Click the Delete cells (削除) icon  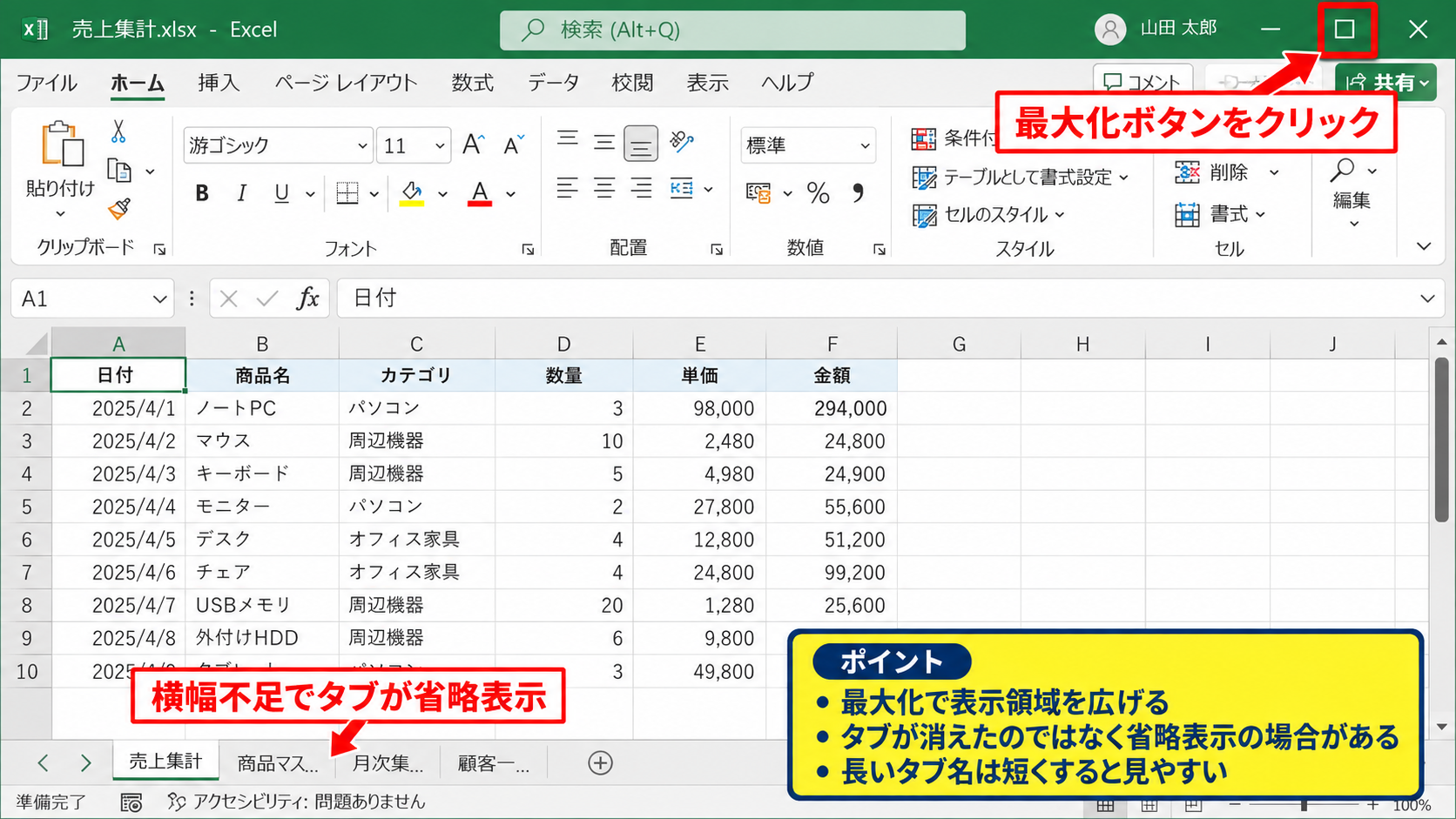1187,172
